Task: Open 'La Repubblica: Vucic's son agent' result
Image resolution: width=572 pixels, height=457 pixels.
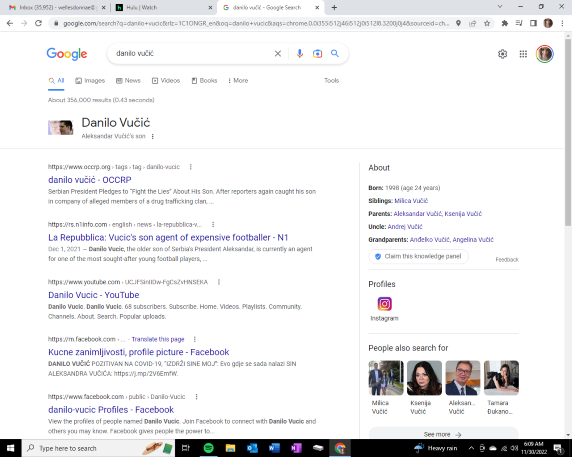Action: click(168, 237)
